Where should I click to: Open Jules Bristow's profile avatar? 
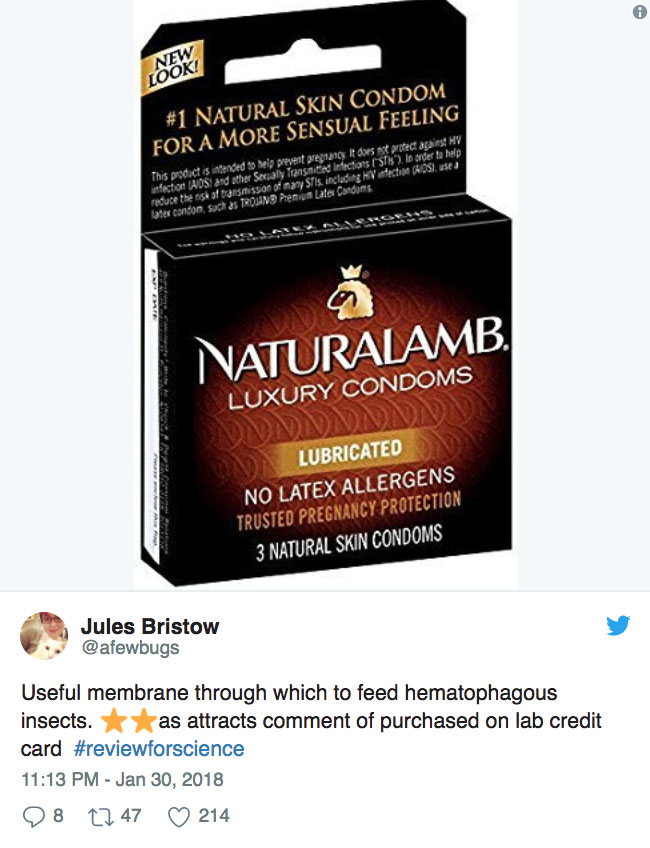[44, 636]
